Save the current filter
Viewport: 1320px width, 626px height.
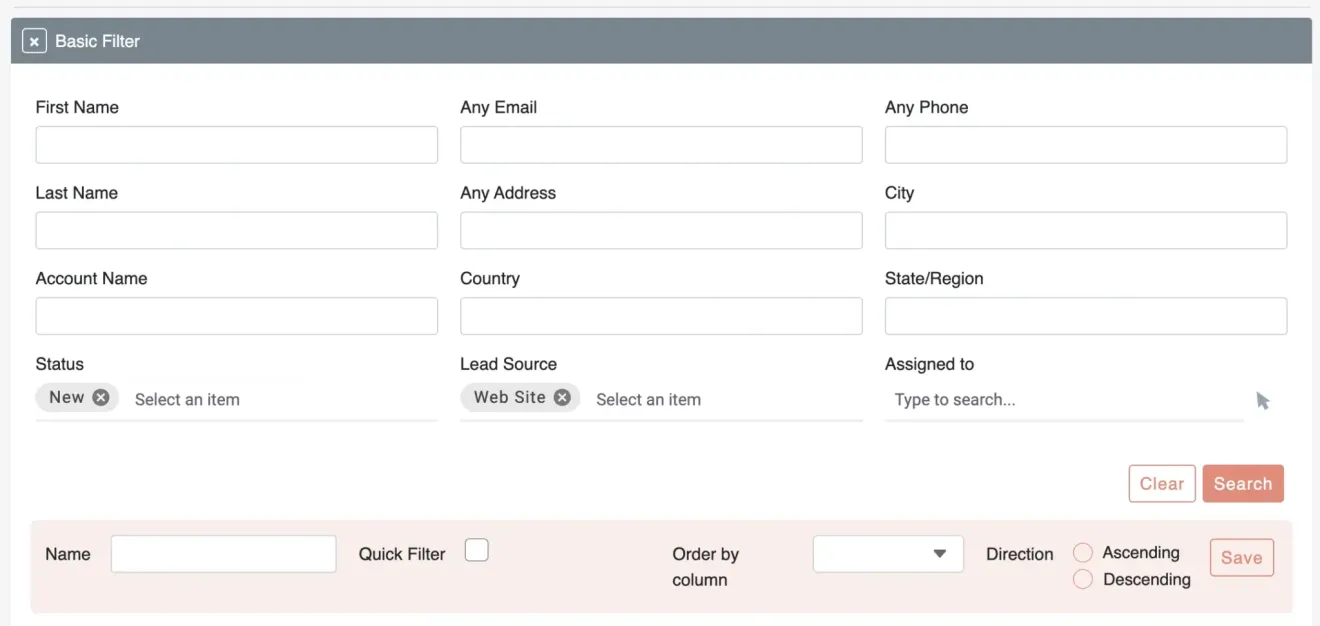coord(1241,557)
